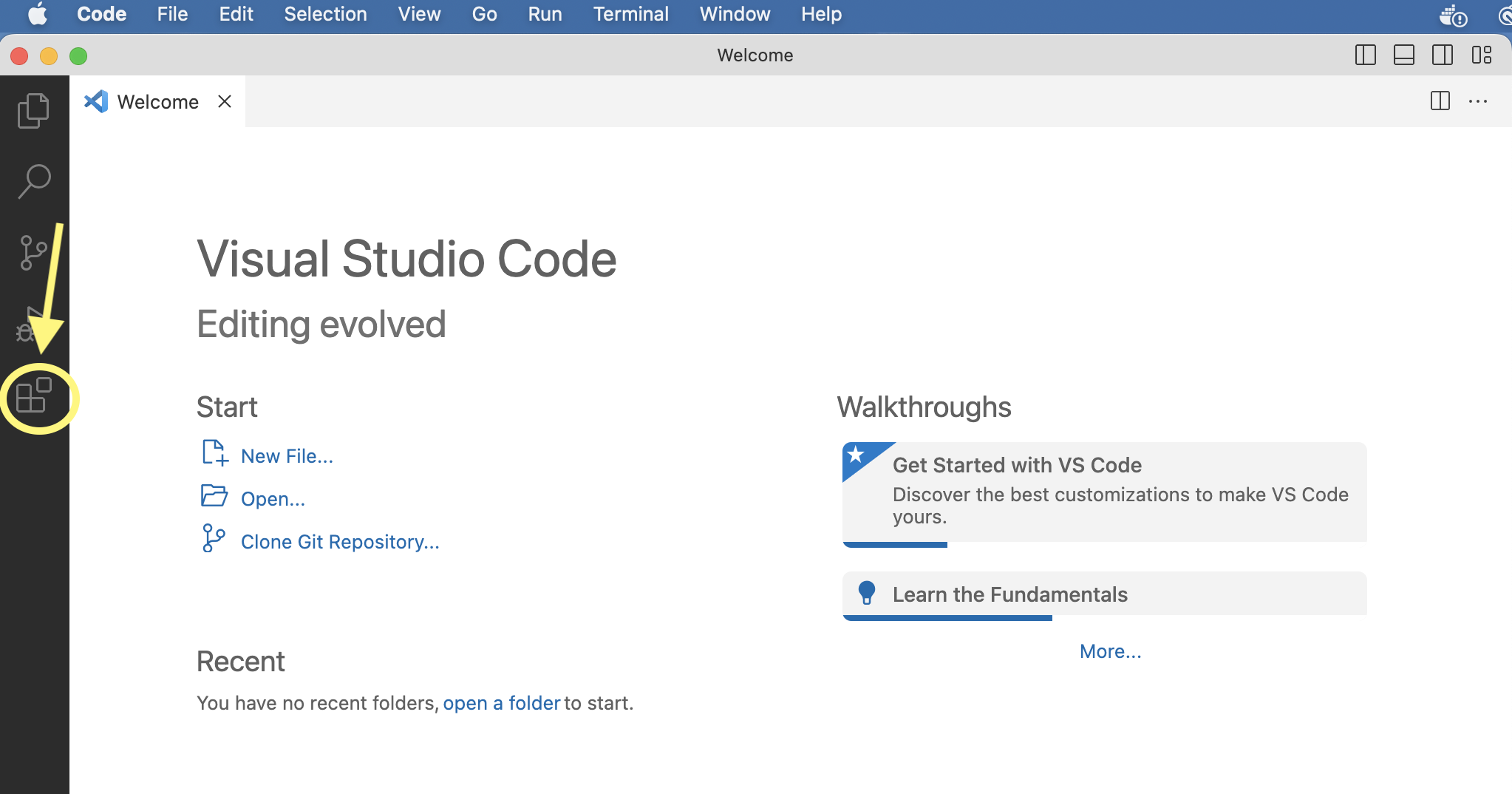1512x794 pixels.
Task: Toggle the bottom panel visibility
Action: pos(1403,55)
